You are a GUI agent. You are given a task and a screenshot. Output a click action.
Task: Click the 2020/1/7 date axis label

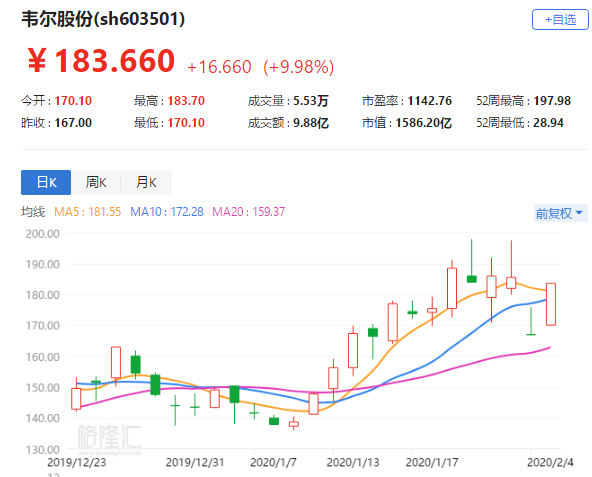273,462
